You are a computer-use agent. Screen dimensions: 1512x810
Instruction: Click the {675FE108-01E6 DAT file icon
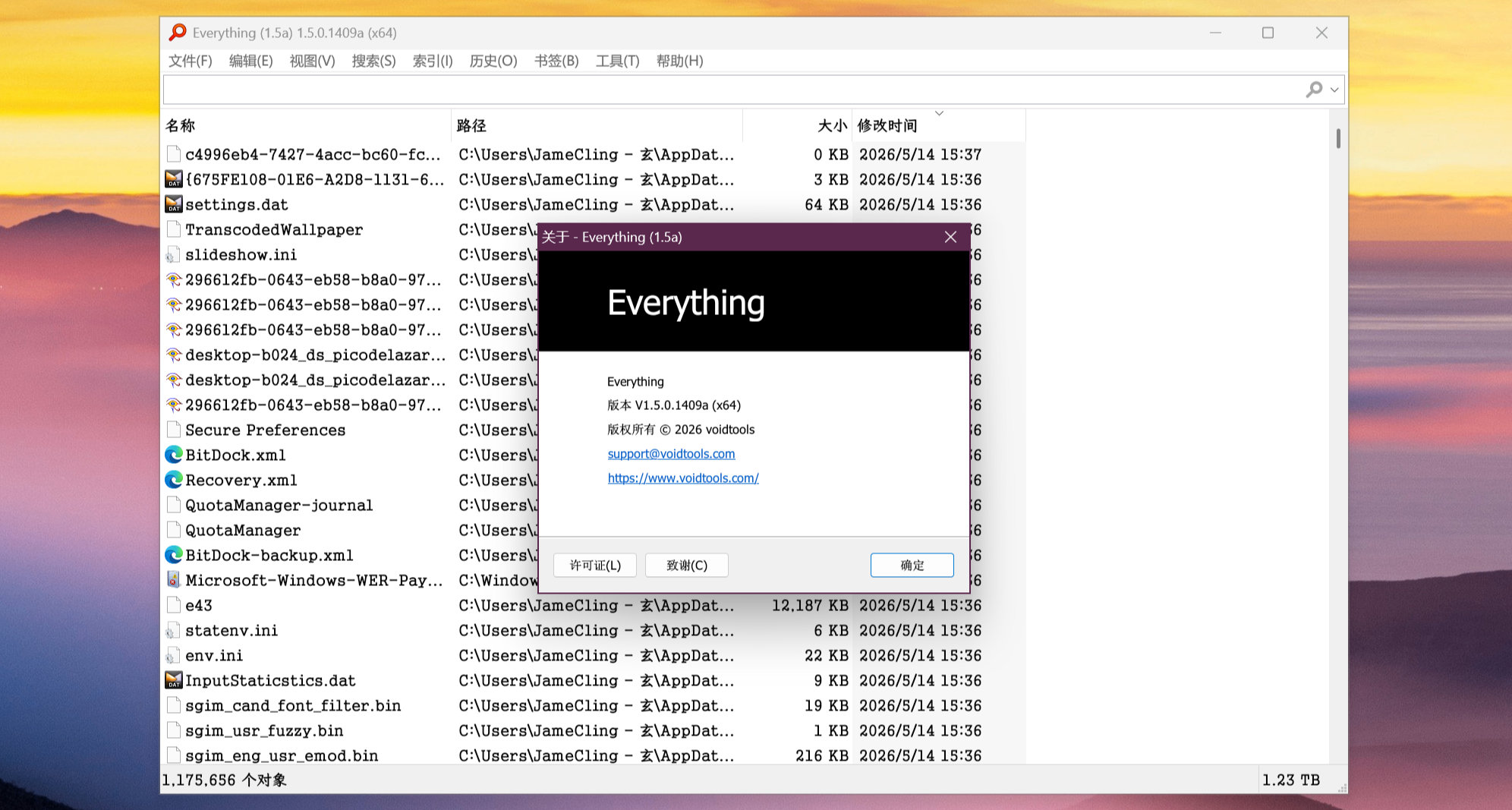click(x=174, y=179)
